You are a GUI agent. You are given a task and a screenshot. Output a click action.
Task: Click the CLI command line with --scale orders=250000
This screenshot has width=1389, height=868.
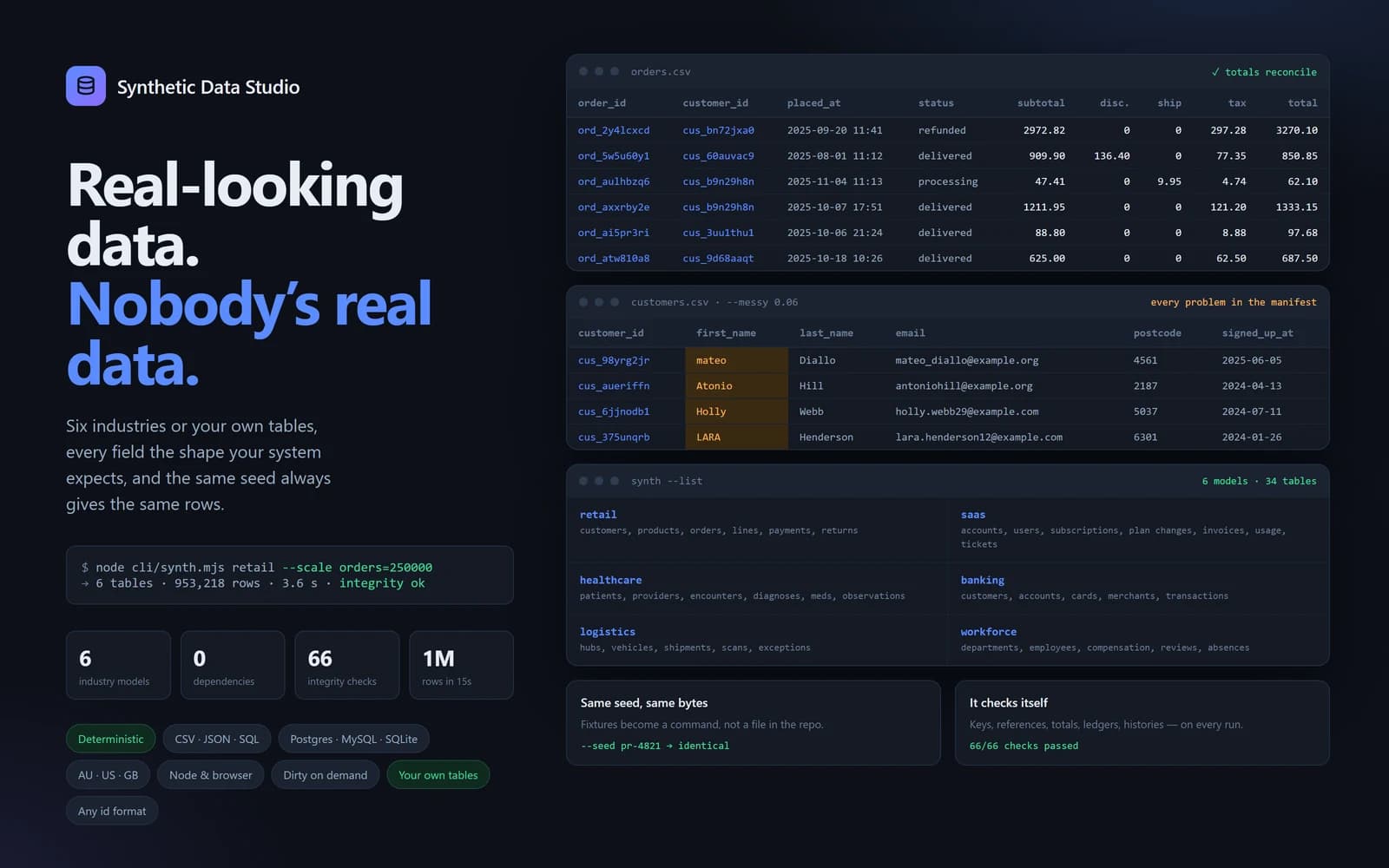(x=257, y=567)
